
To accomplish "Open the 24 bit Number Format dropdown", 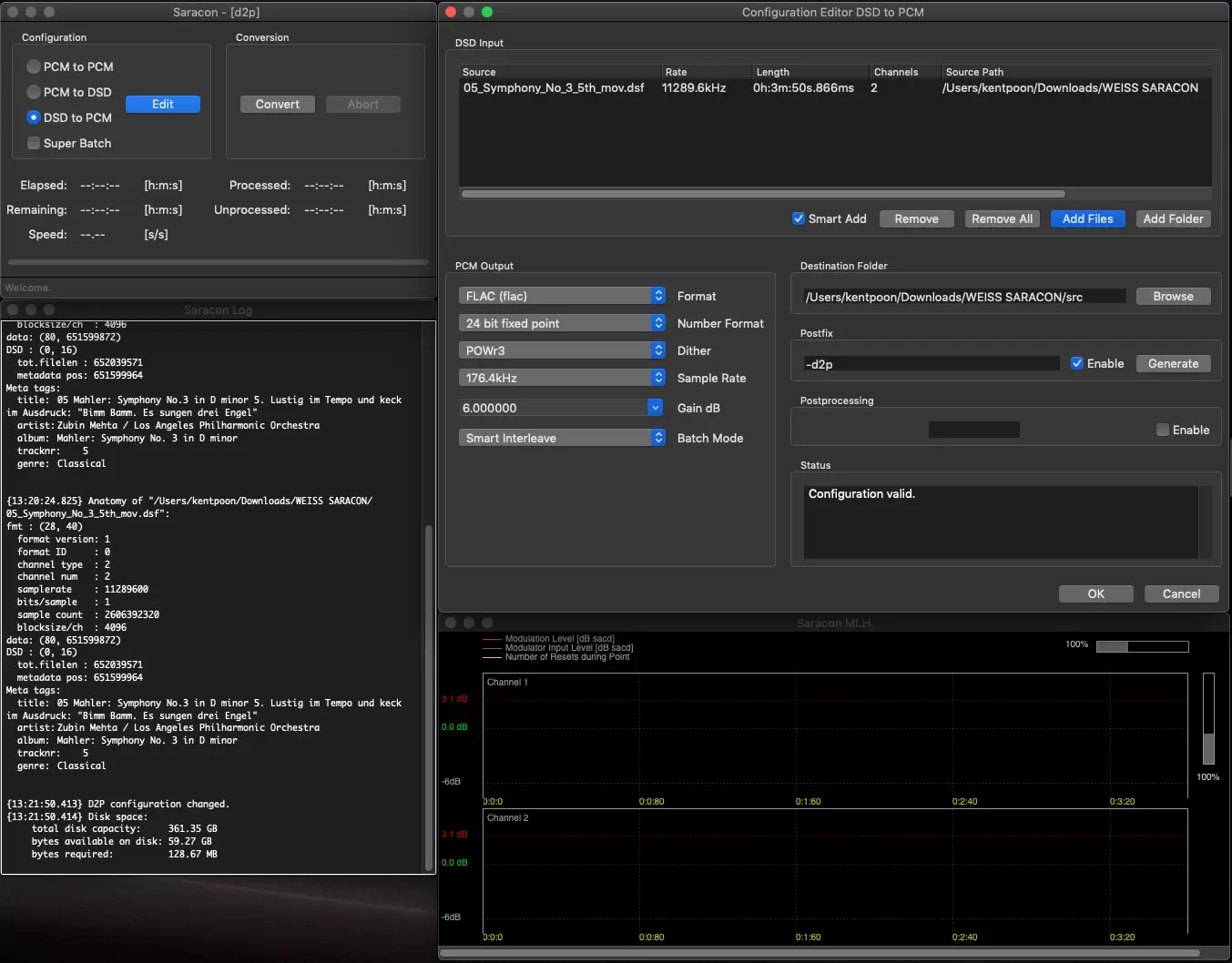I will [562, 323].
